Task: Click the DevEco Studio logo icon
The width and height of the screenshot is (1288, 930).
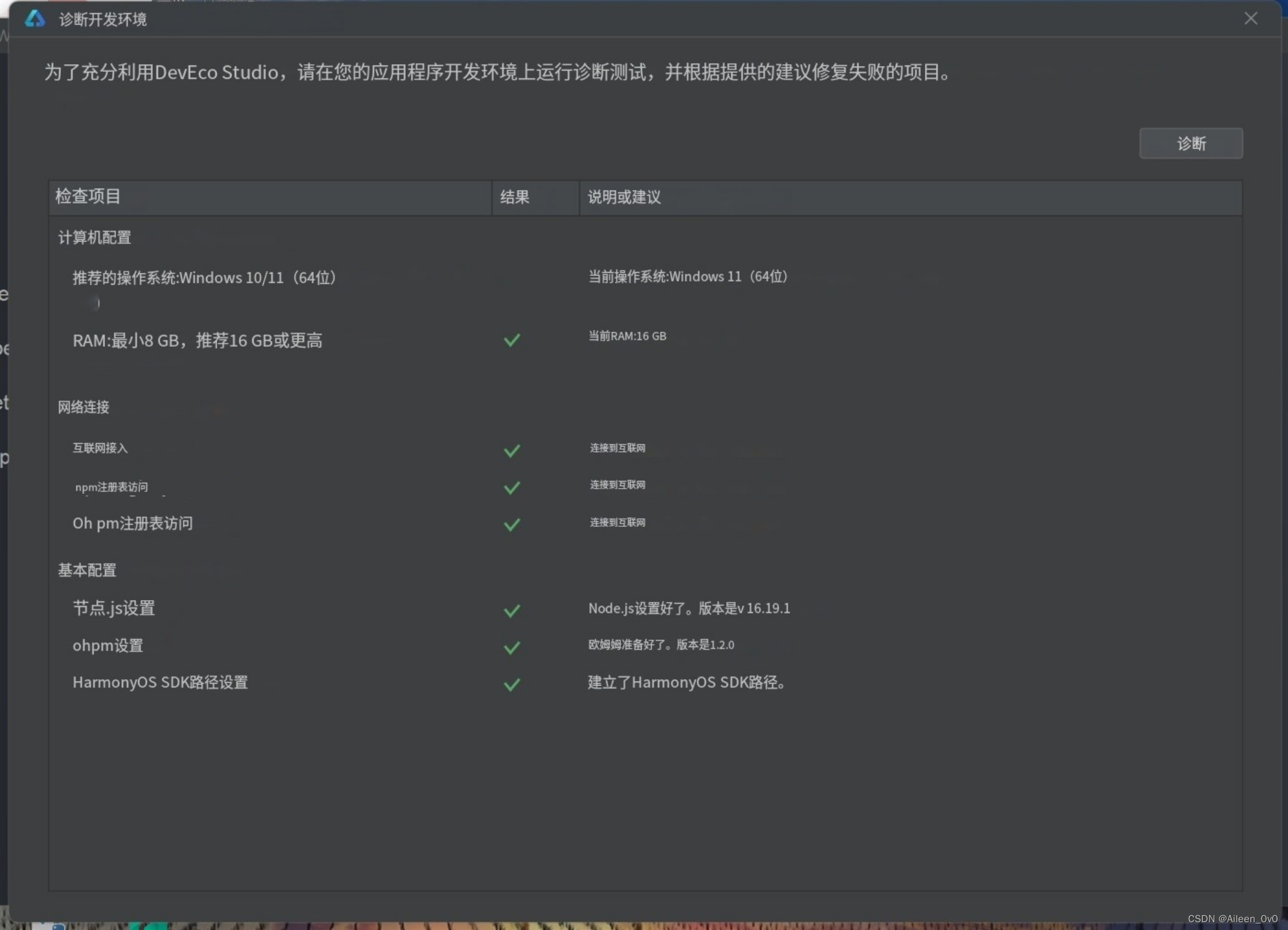Action: click(x=35, y=19)
